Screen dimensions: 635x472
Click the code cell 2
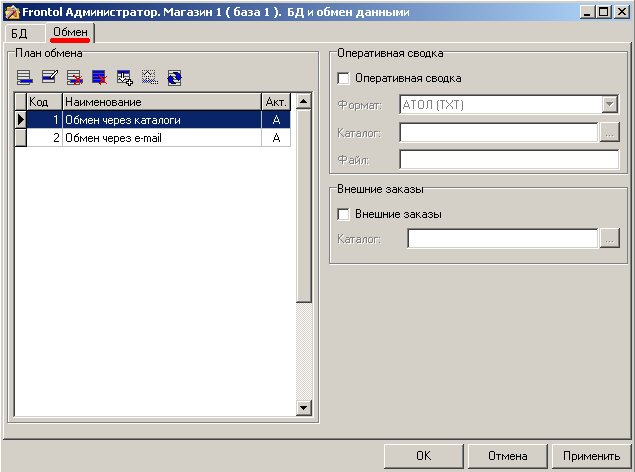tap(45, 138)
